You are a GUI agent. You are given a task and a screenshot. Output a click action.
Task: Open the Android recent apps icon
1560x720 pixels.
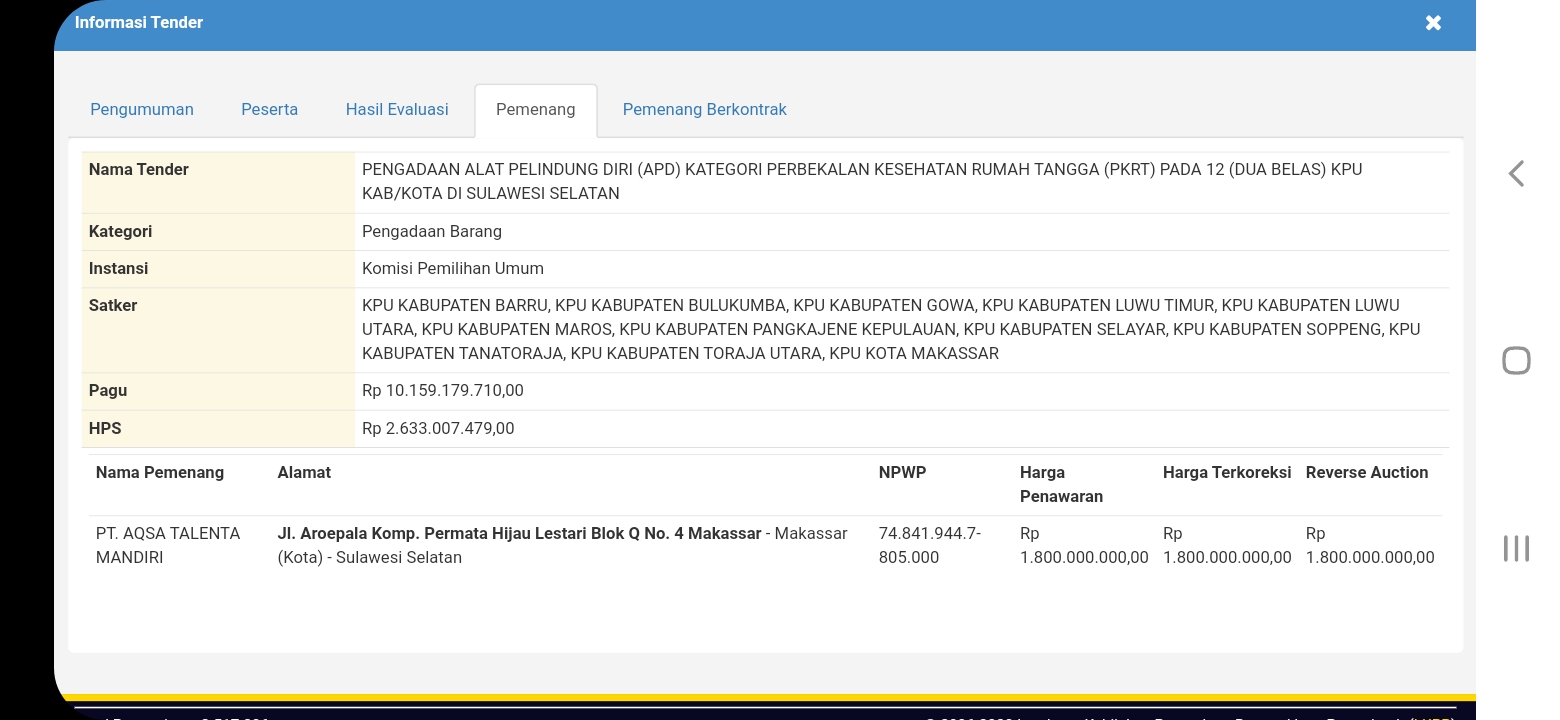1516,548
